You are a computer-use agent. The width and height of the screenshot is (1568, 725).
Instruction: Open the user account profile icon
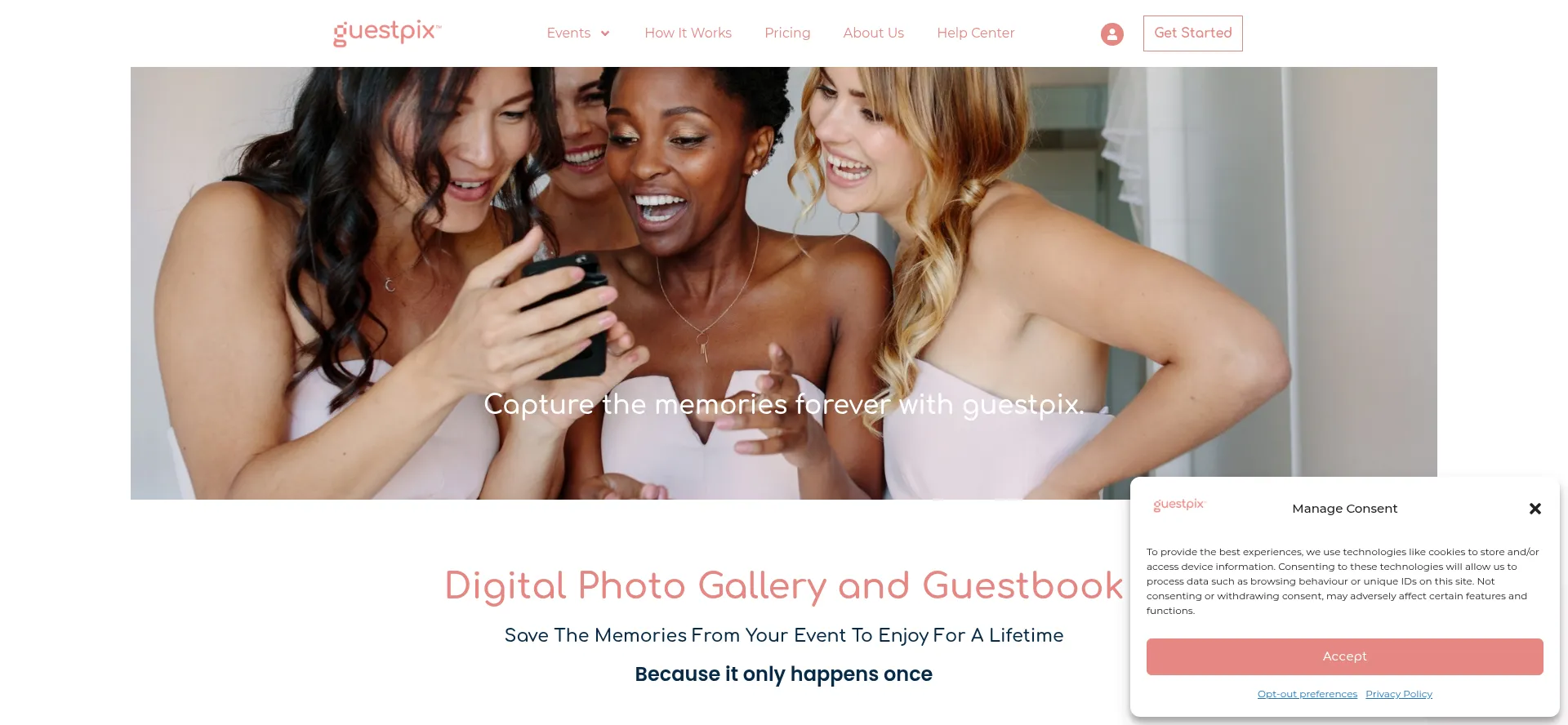pos(1111,33)
